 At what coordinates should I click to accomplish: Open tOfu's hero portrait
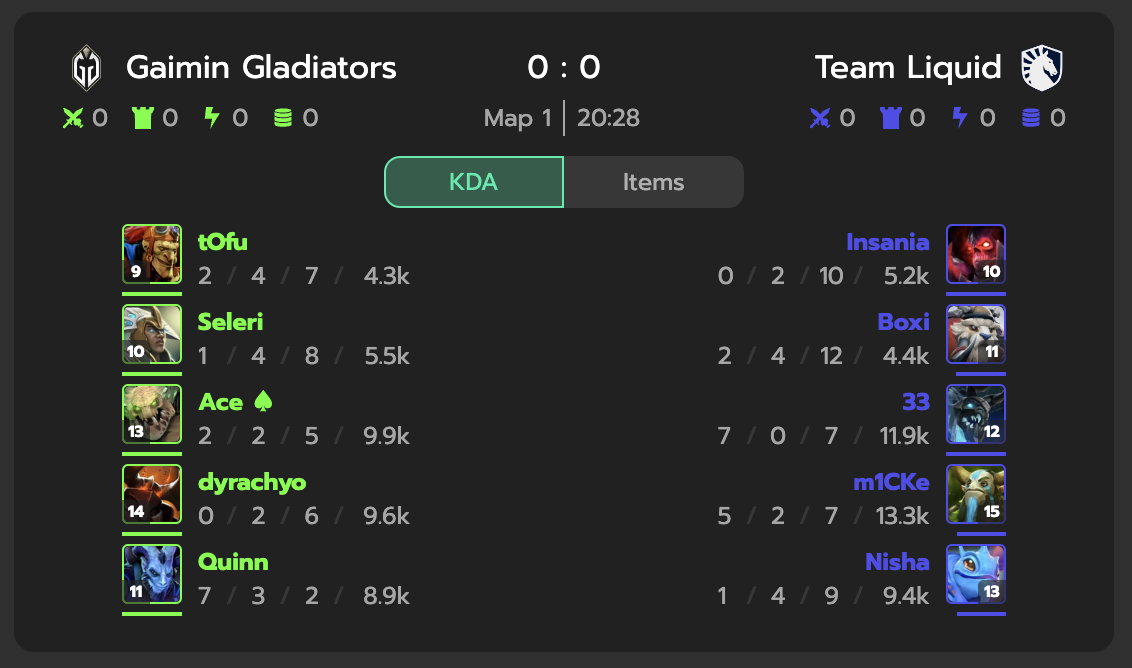[152, 254]
